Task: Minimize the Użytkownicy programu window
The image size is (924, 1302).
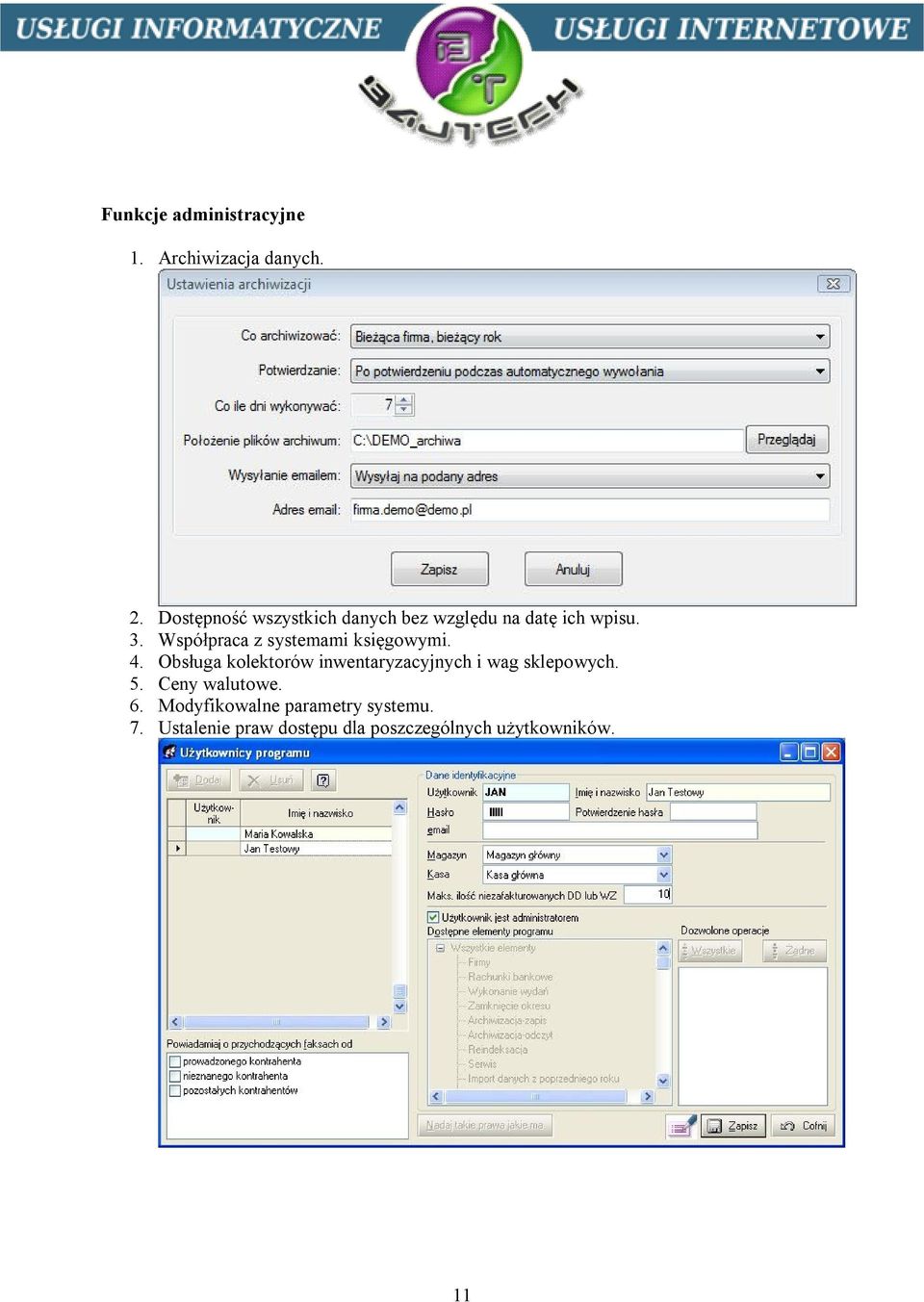Action: [789, 753]
